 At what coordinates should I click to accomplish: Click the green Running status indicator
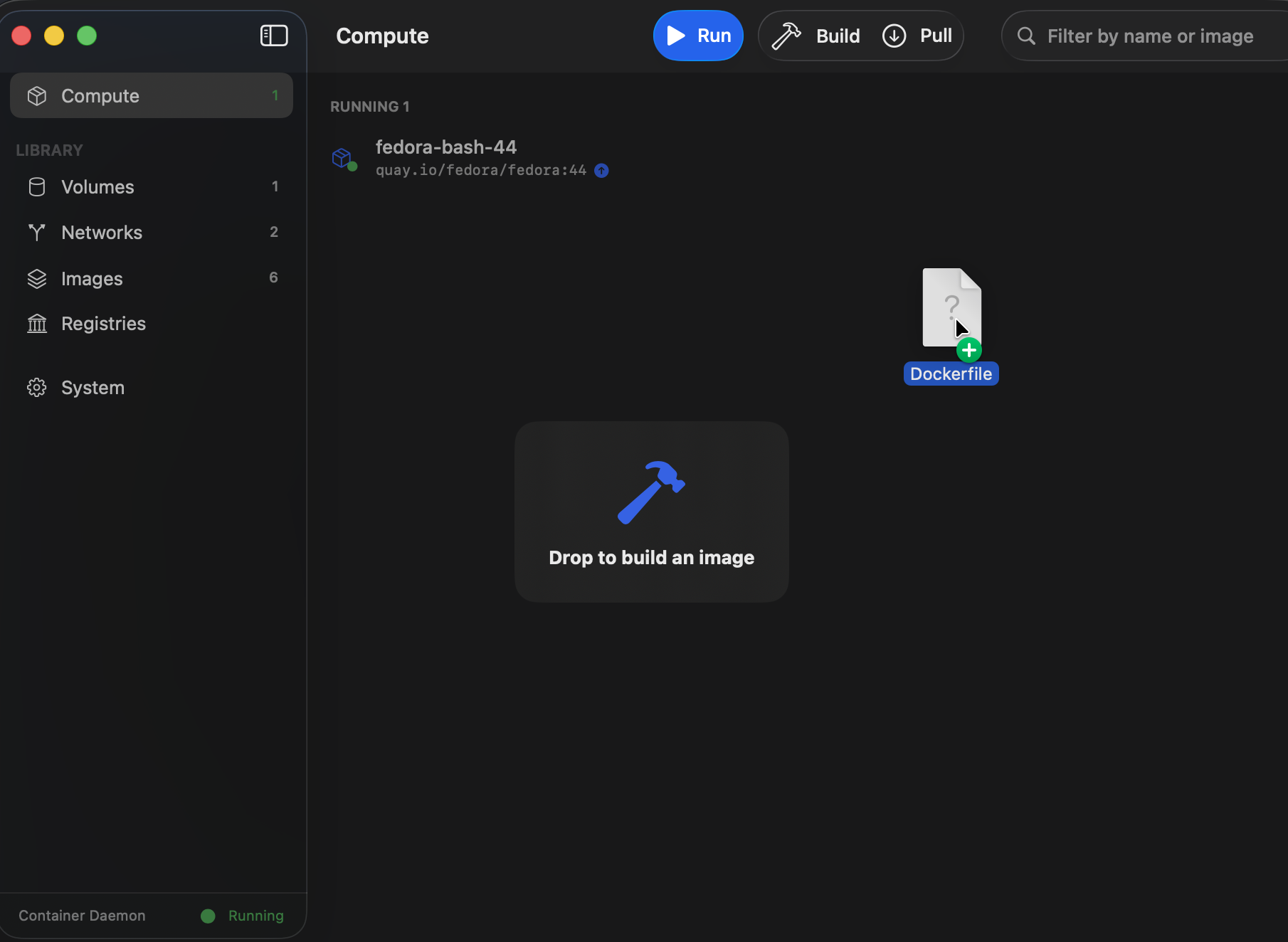click(208, 916)
